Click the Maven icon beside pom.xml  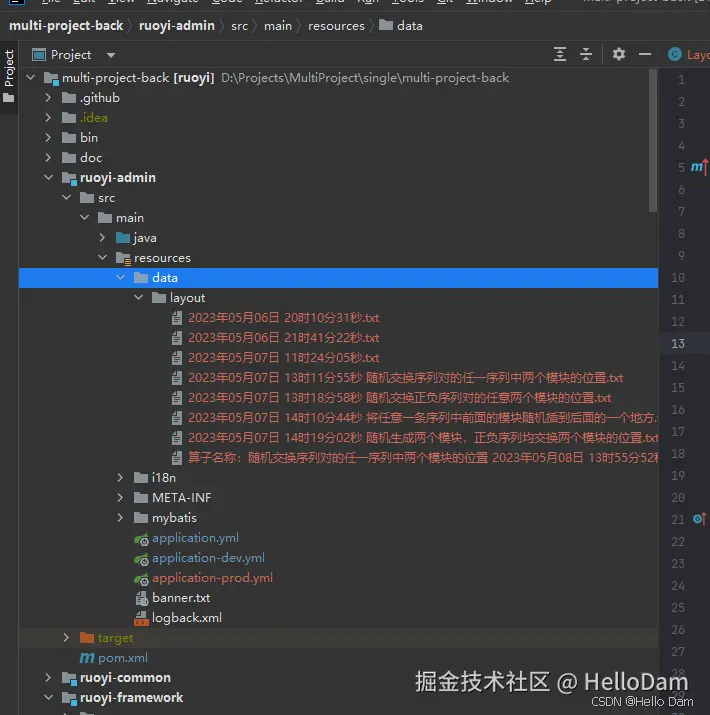87,658
